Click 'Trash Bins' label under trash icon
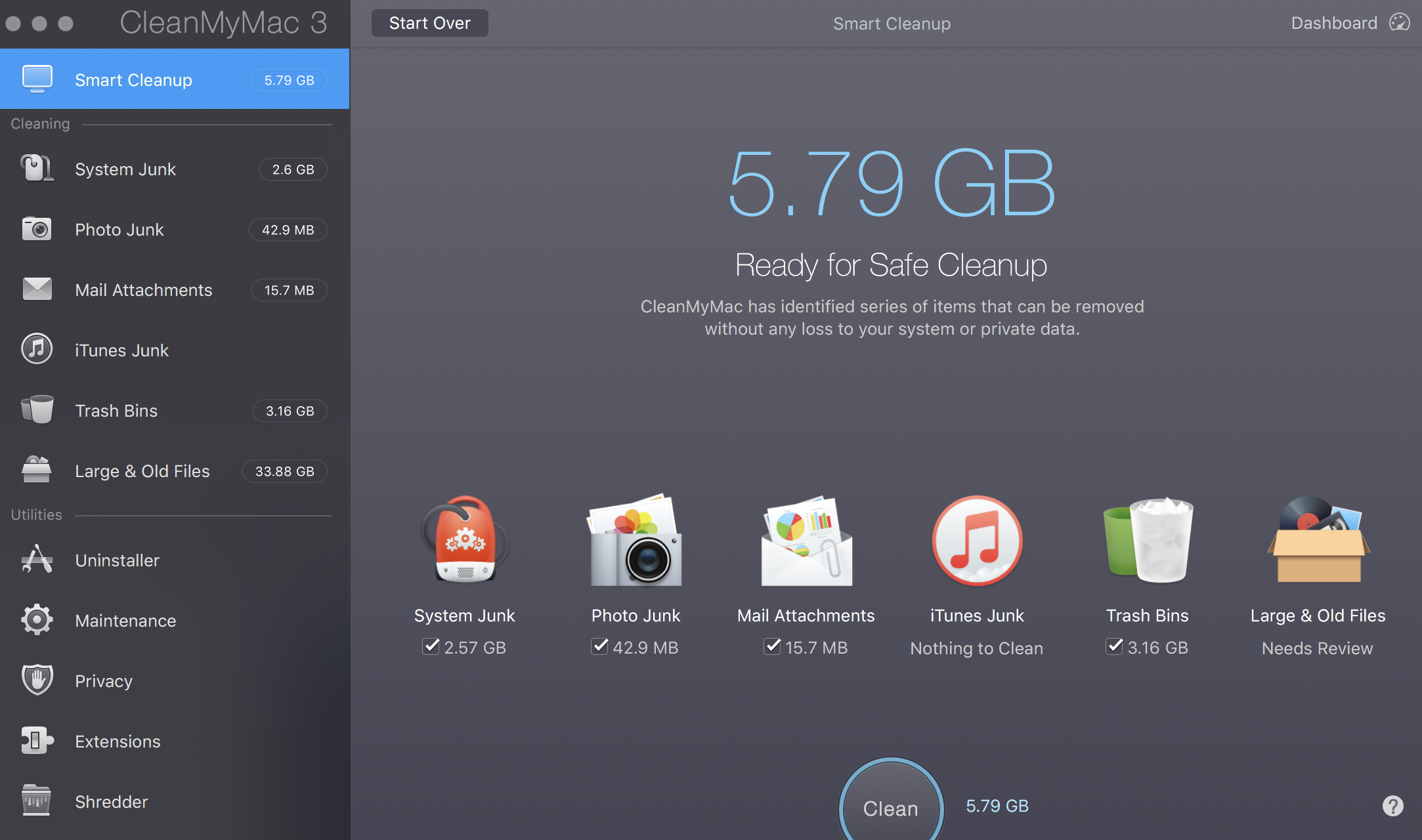Viewport: 1422px width, 840px height. (1148, 616)
